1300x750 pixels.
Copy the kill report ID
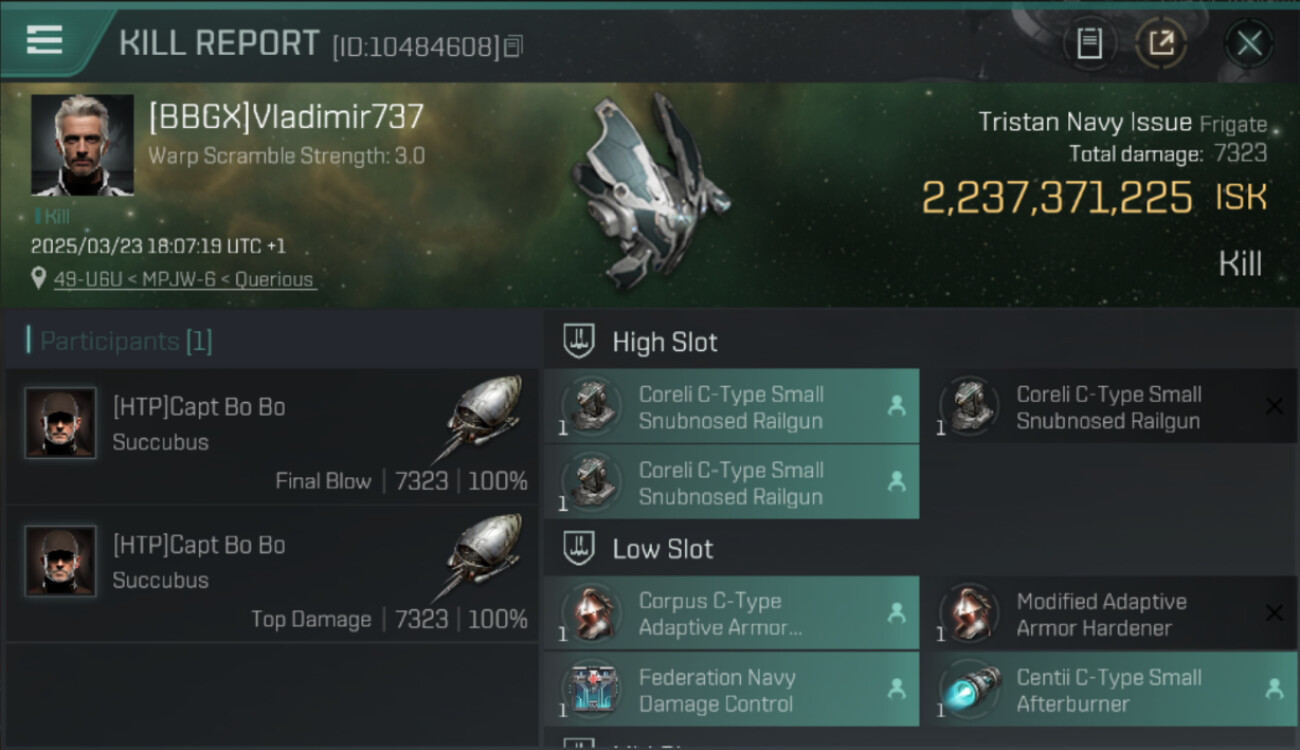[513, 46]
